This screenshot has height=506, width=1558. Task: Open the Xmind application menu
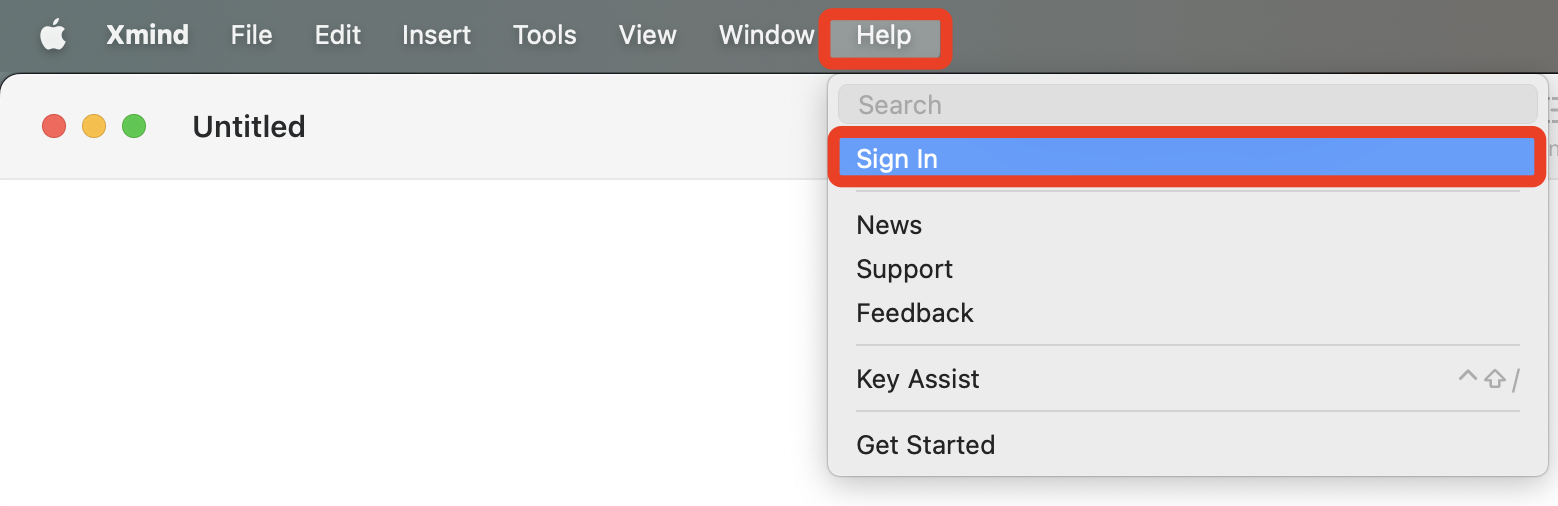tap(147, 35)
